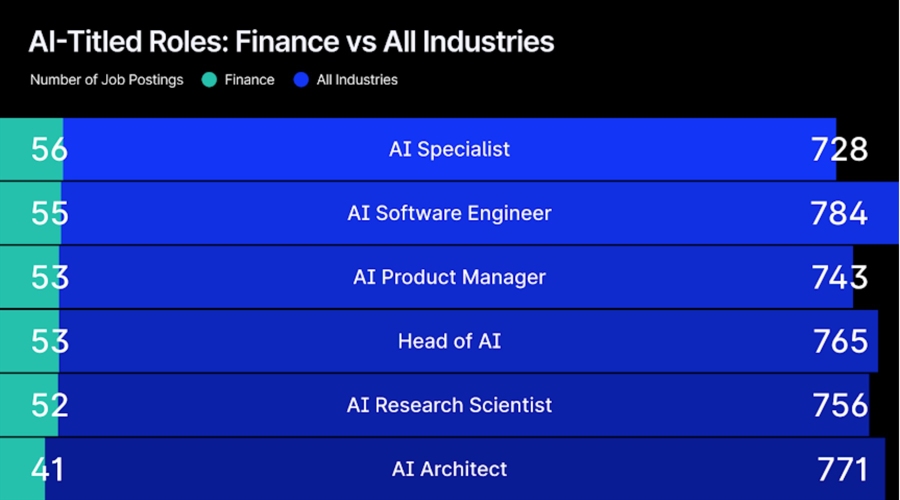Select the AI Specialist bar label
Viewport: 900px width, 500px height.
pos(449,149)
